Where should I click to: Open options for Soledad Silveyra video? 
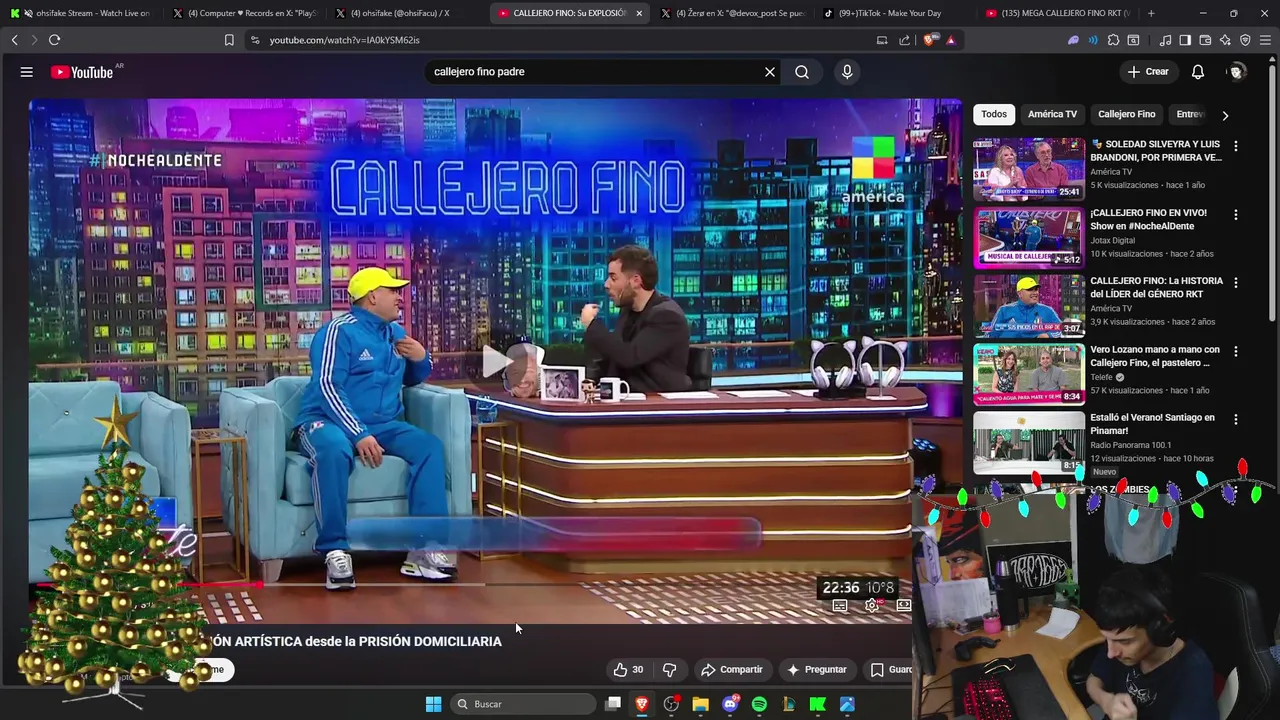click(1236, 146)
